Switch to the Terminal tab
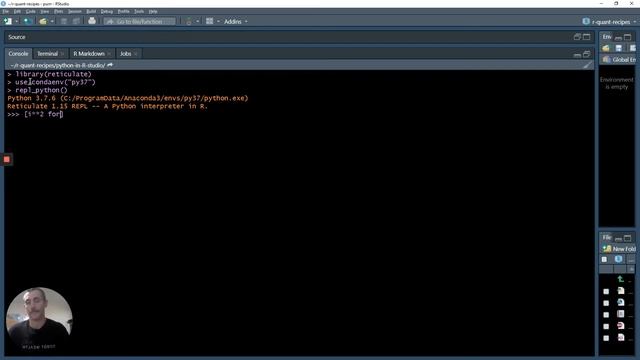 point(47,53)
